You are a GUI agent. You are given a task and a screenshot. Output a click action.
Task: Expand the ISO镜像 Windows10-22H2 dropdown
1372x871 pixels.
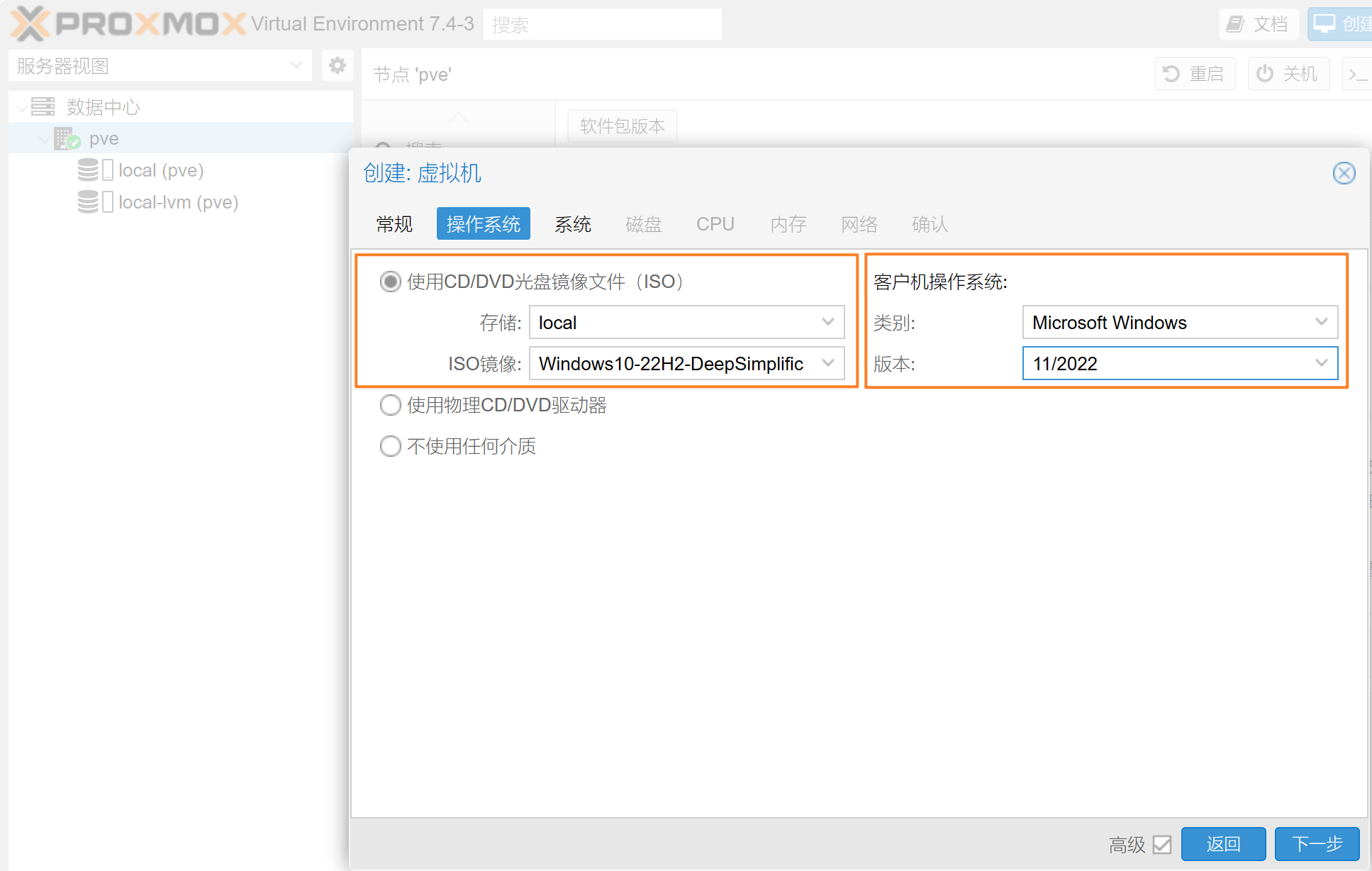830,363
